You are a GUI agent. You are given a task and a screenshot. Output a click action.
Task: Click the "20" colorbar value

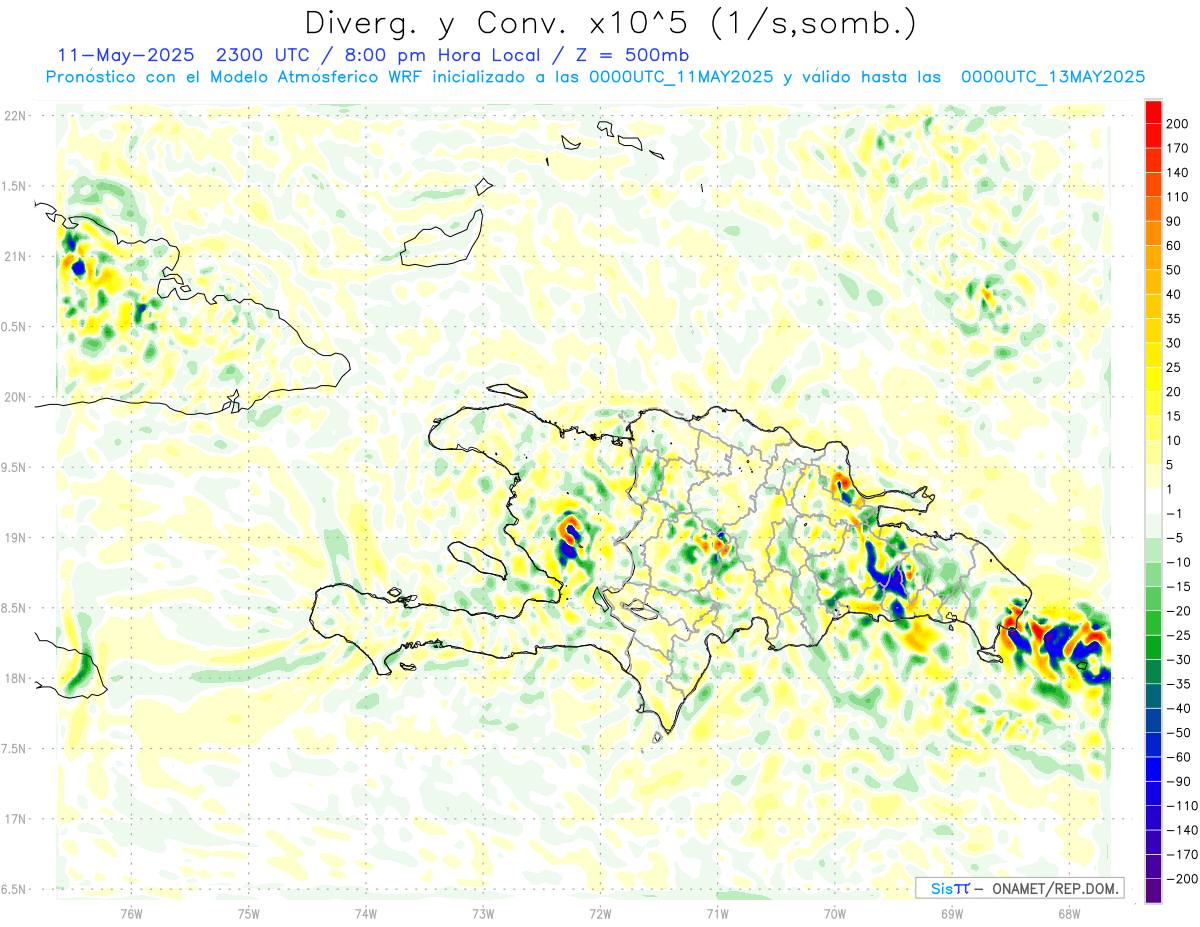(1174, 392)
